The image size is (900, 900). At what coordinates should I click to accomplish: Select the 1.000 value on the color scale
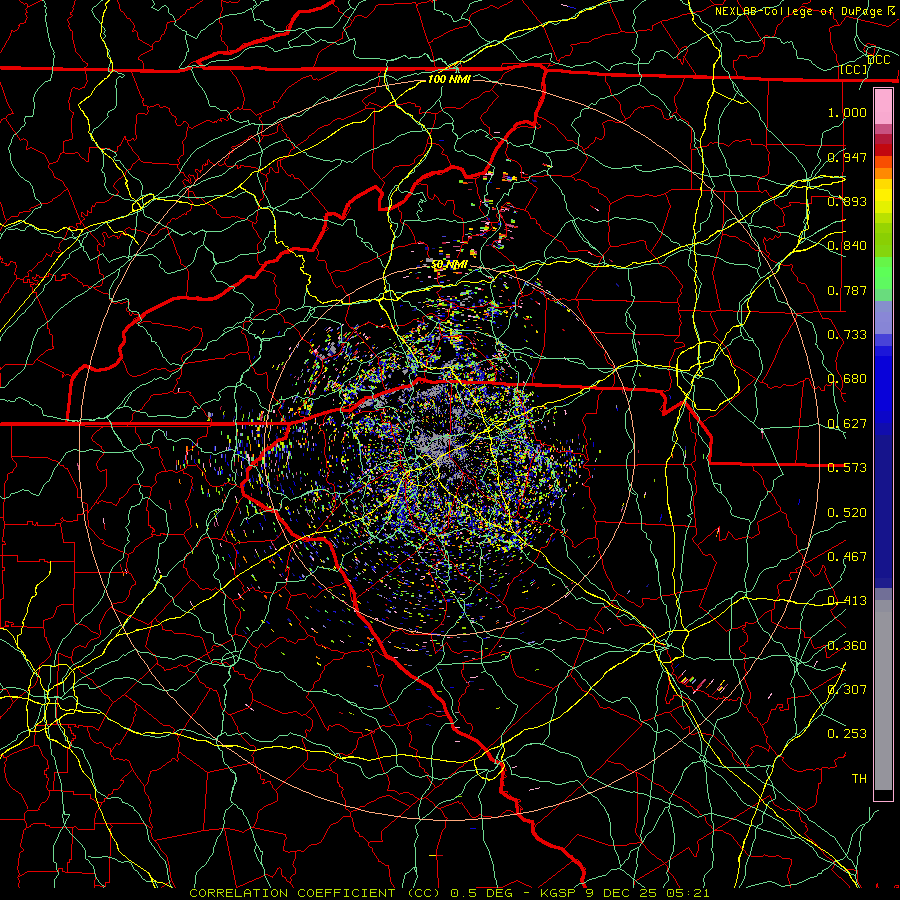click(847, 112)
